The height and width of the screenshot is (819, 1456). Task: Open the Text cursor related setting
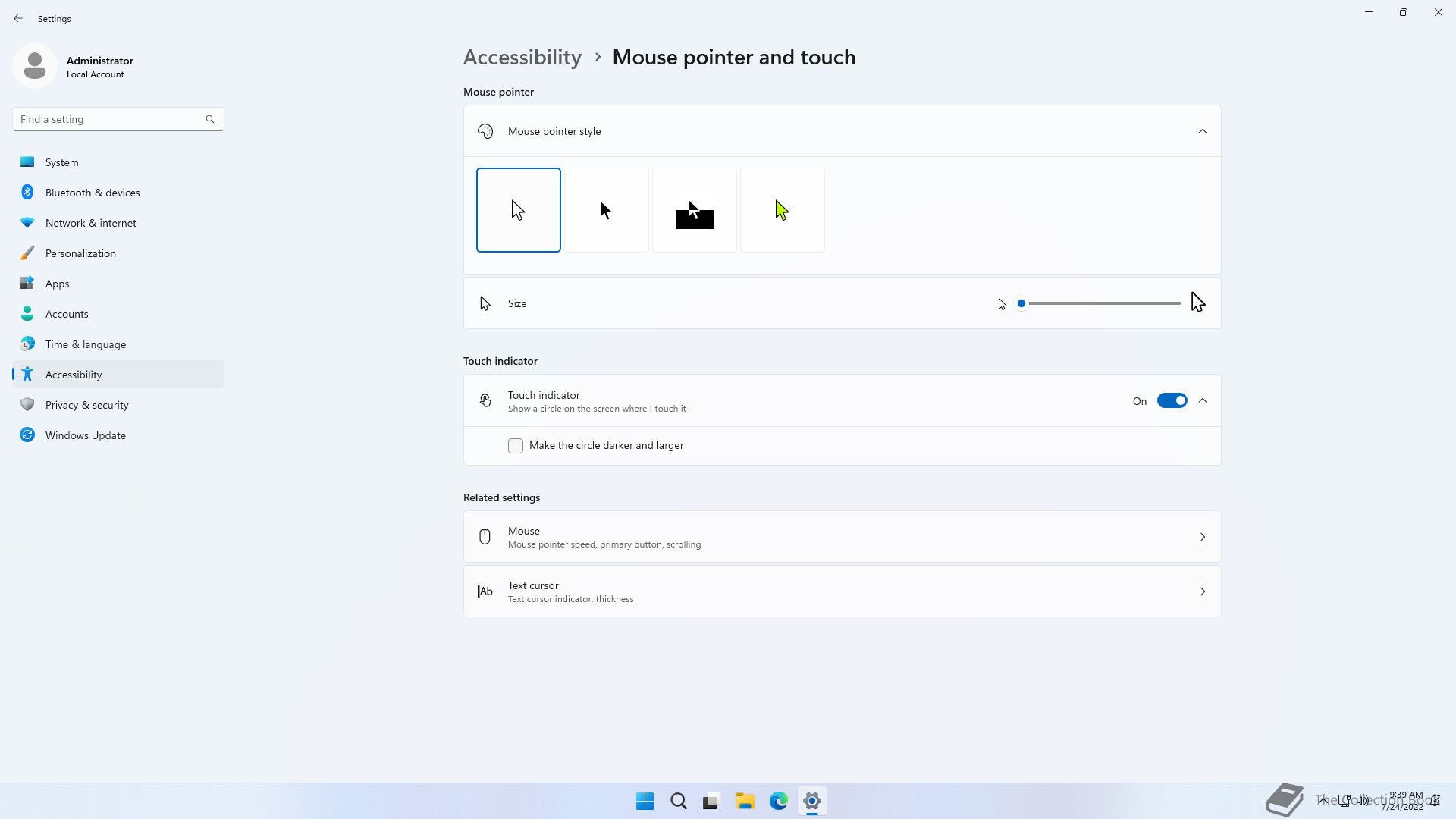pos(842,591)
